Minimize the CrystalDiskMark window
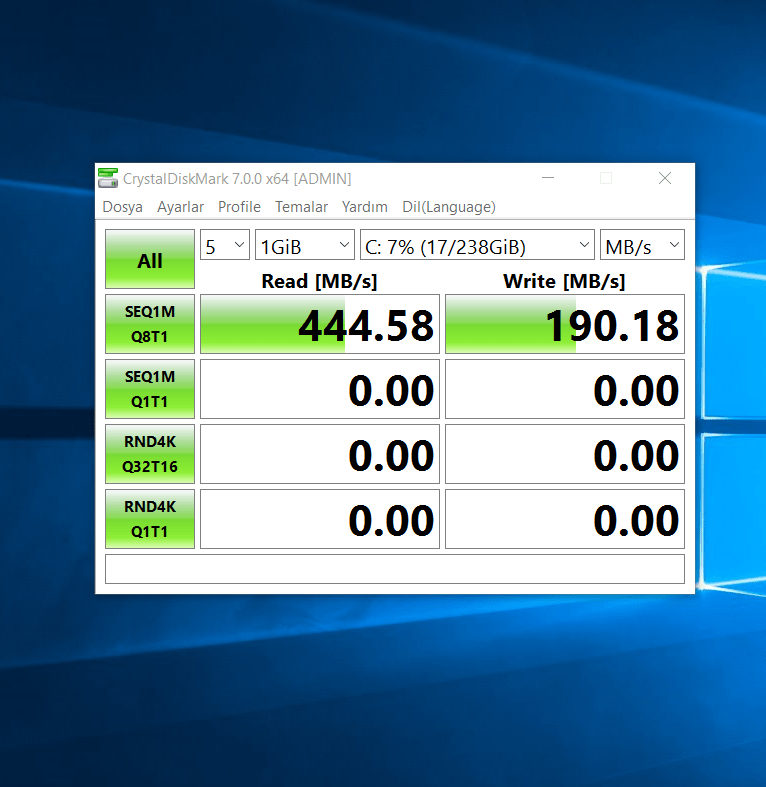Image resolution: width=766 pixels, height=787 pixels. [548, 178]
